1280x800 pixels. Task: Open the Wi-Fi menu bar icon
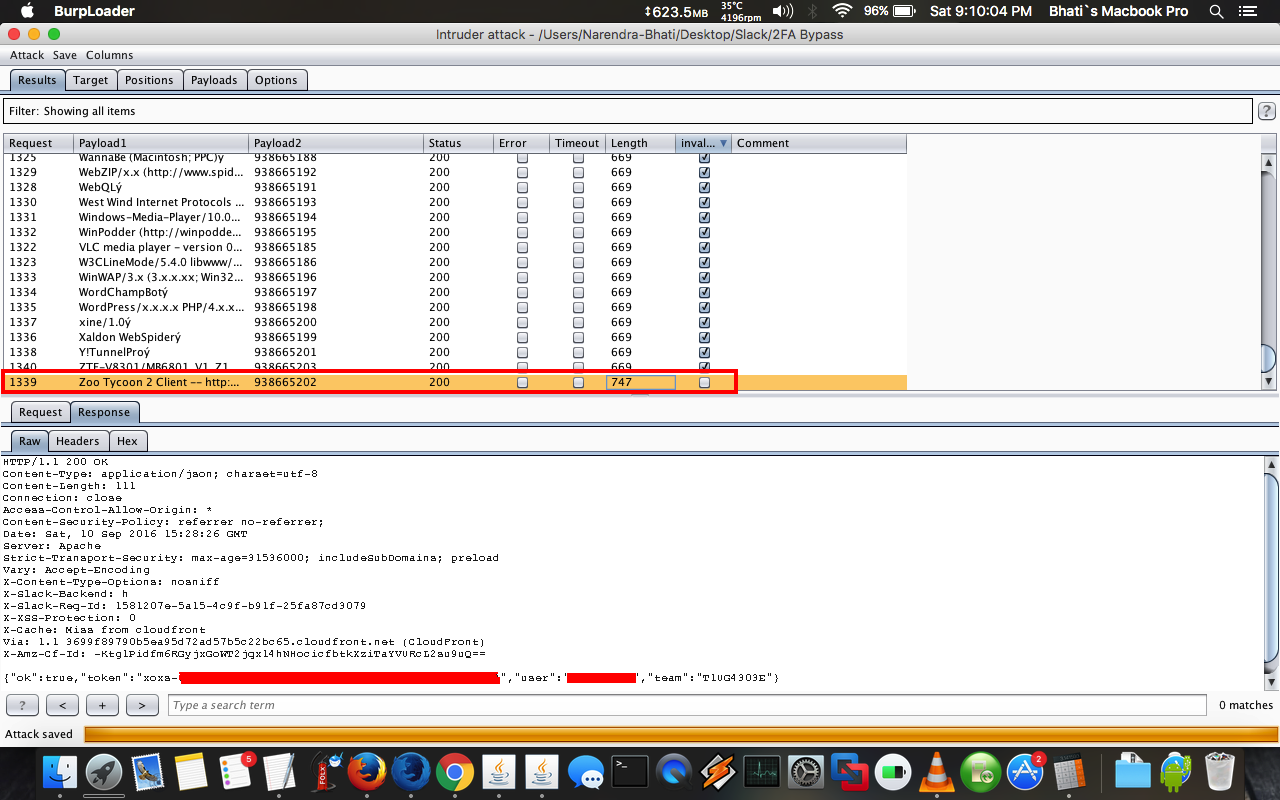pyautogui.click(x=843, y=11)
